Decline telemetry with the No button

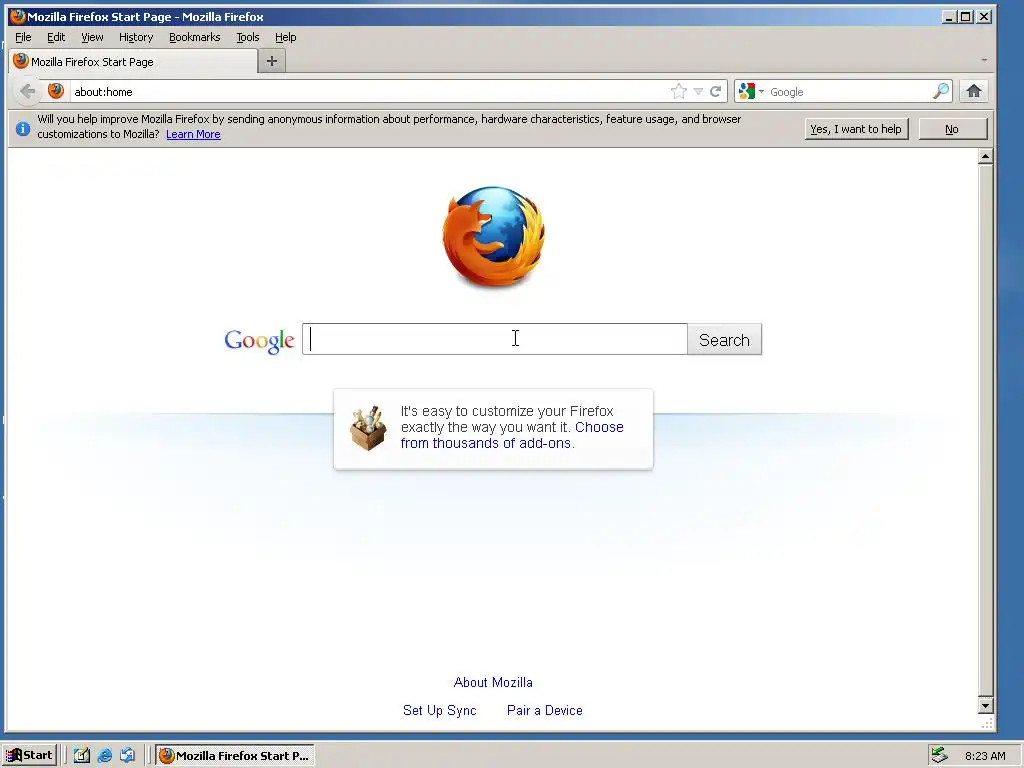click(952, 129)
